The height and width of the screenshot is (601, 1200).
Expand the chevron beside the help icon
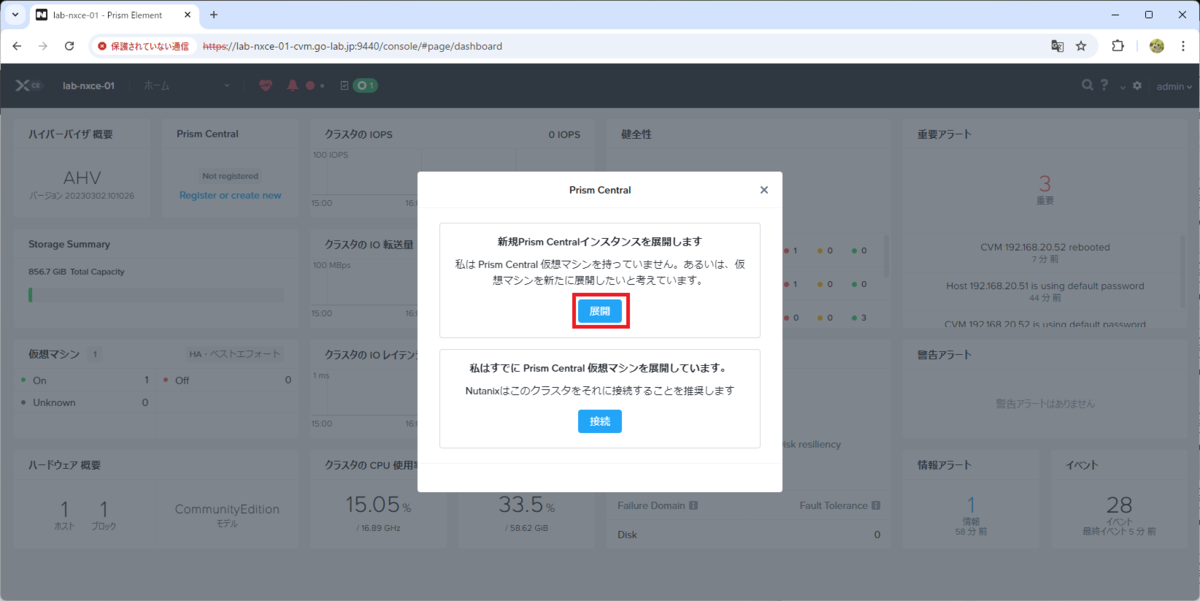click(x=1122, y=87)
